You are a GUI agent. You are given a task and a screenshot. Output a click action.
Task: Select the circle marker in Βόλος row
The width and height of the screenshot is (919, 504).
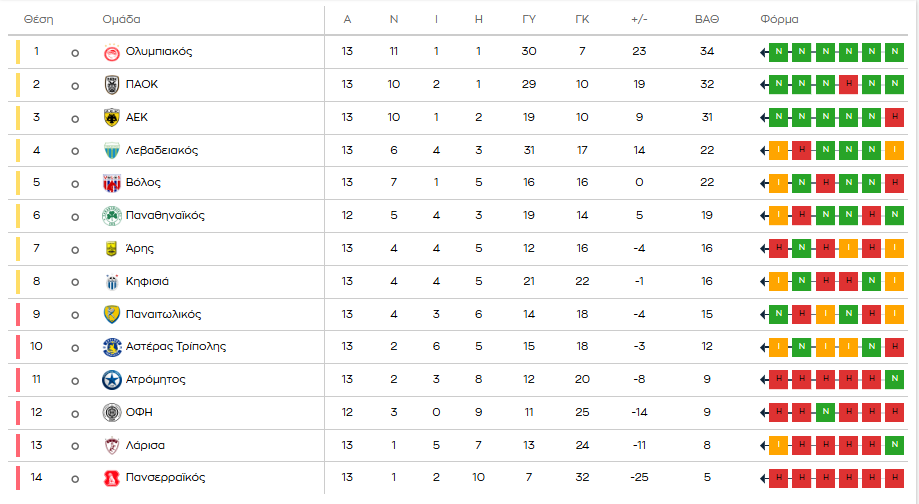coord(75,184)
